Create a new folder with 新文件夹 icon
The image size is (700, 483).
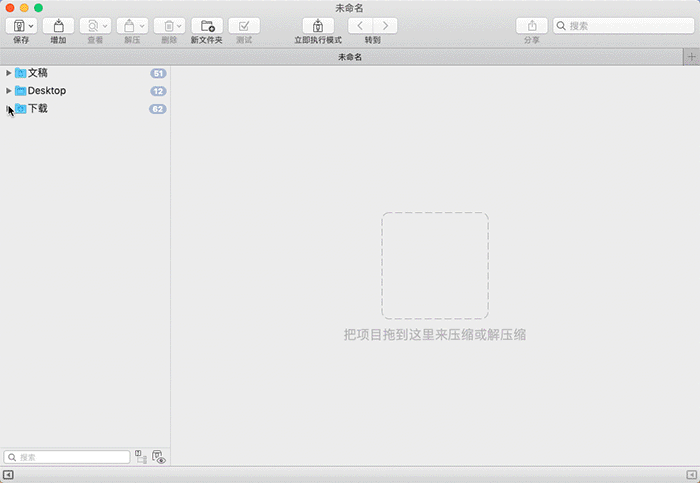pos(207,26)
